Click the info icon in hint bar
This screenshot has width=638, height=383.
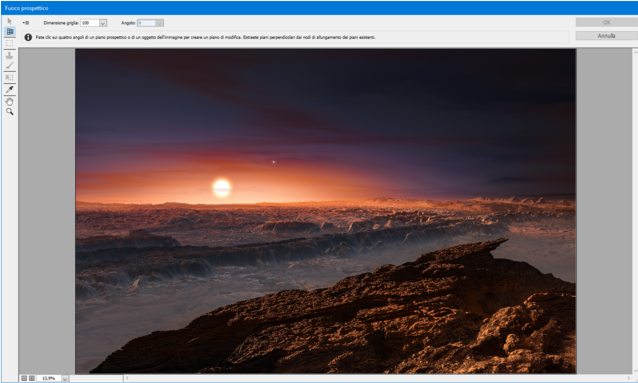[x=28, y=37]
